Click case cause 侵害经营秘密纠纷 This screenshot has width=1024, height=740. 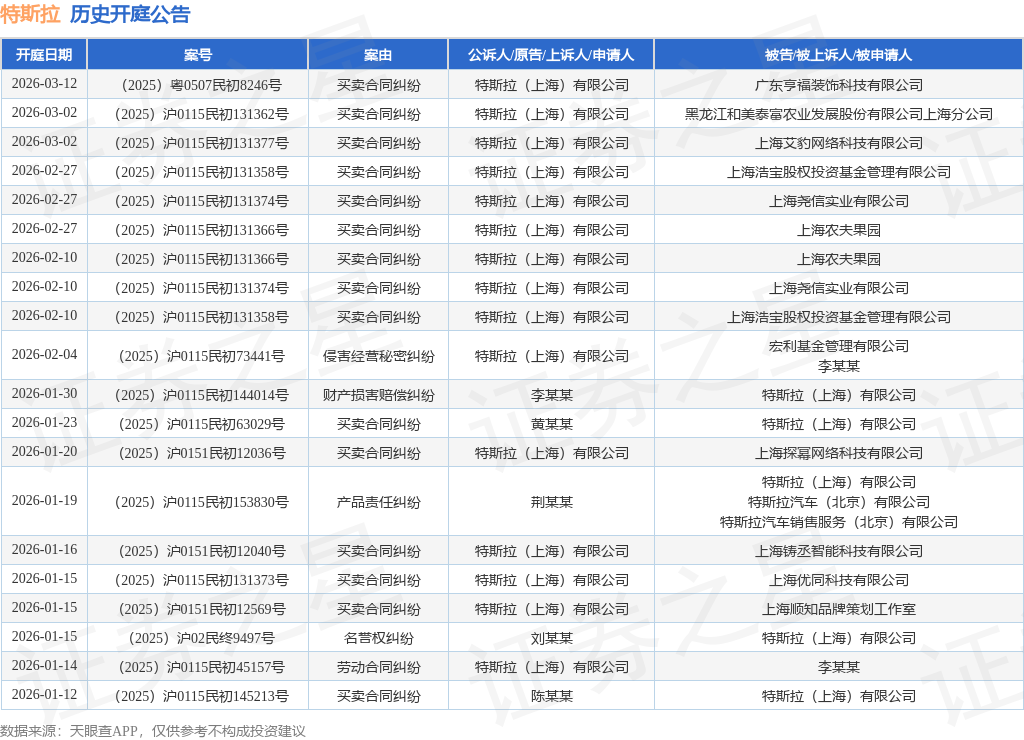378,356
